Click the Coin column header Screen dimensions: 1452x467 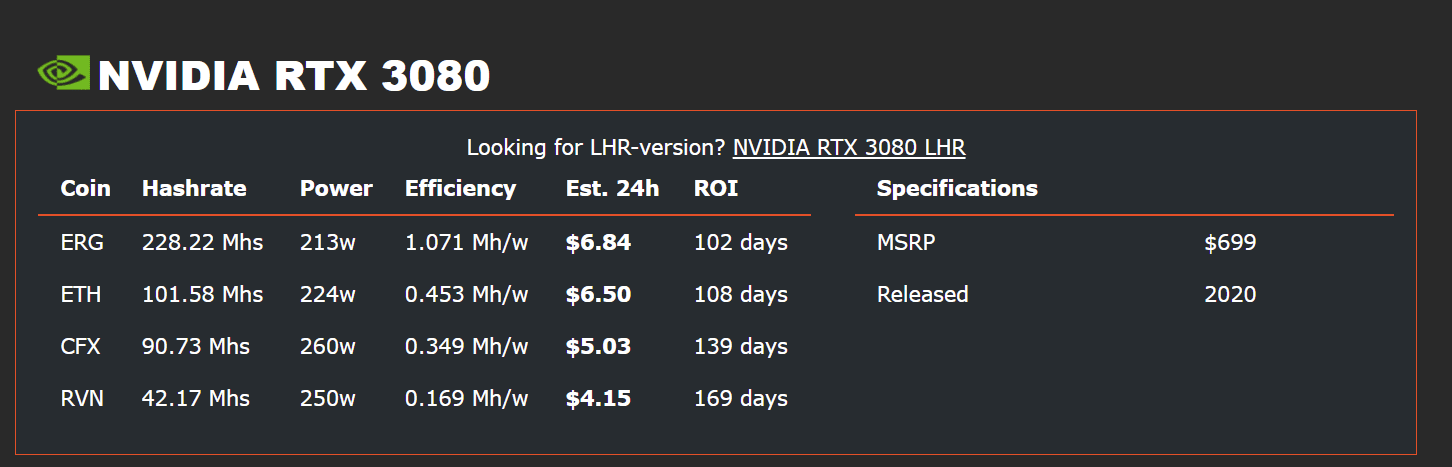point(86,188)
